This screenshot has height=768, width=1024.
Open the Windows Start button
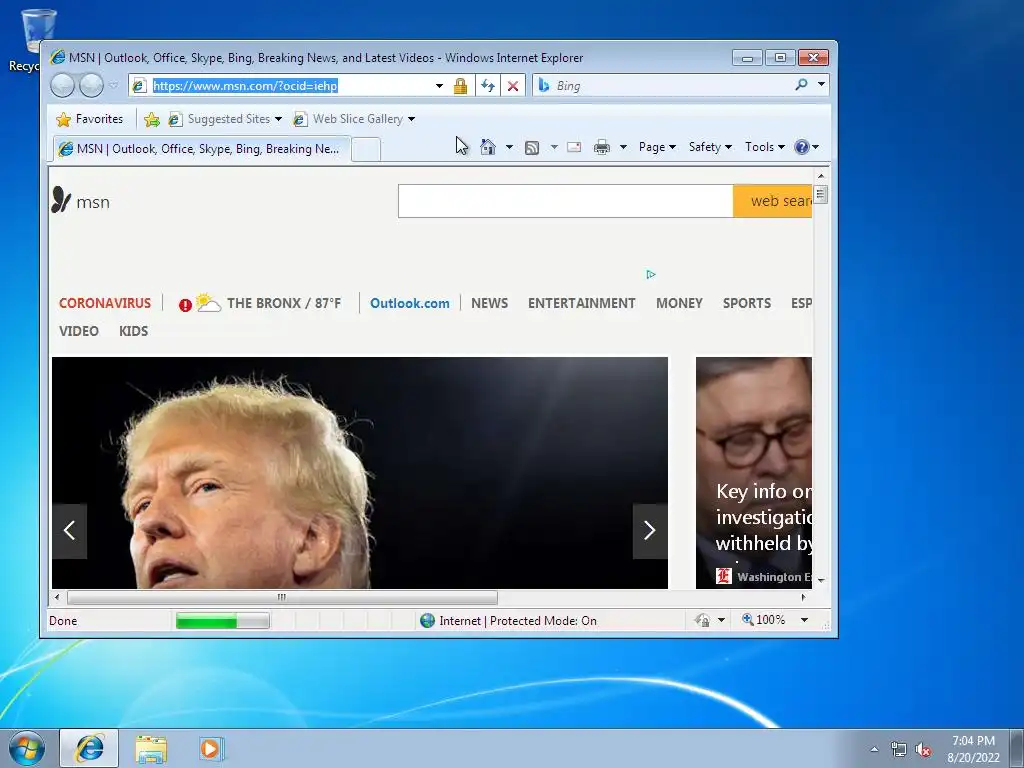point(27,748)
